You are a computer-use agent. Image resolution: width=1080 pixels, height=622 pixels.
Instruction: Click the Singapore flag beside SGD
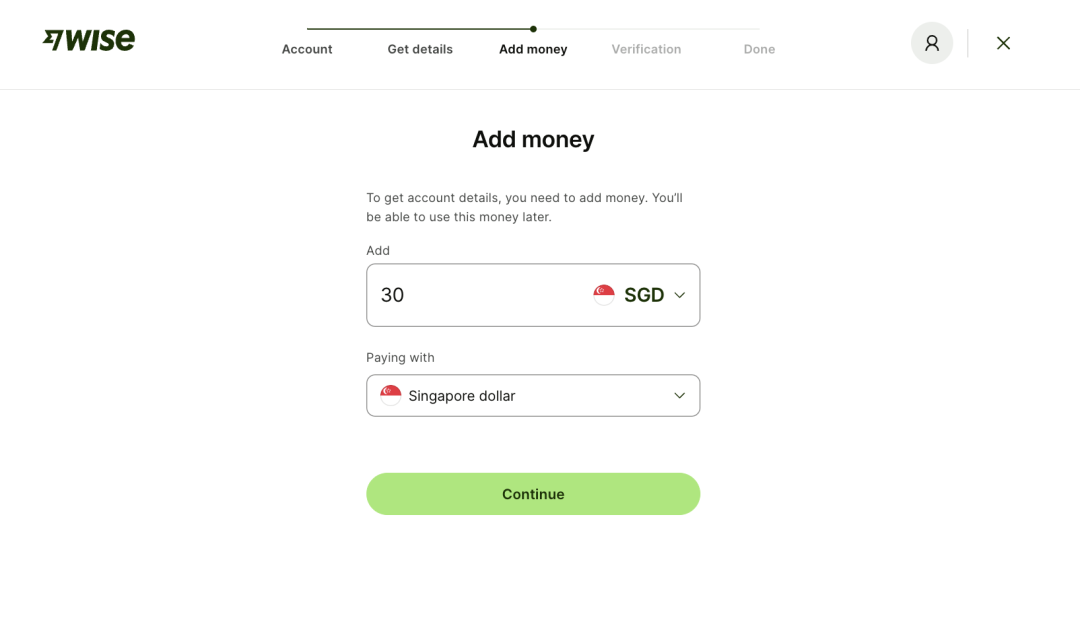pyautogui.click(x=604, y=295)
